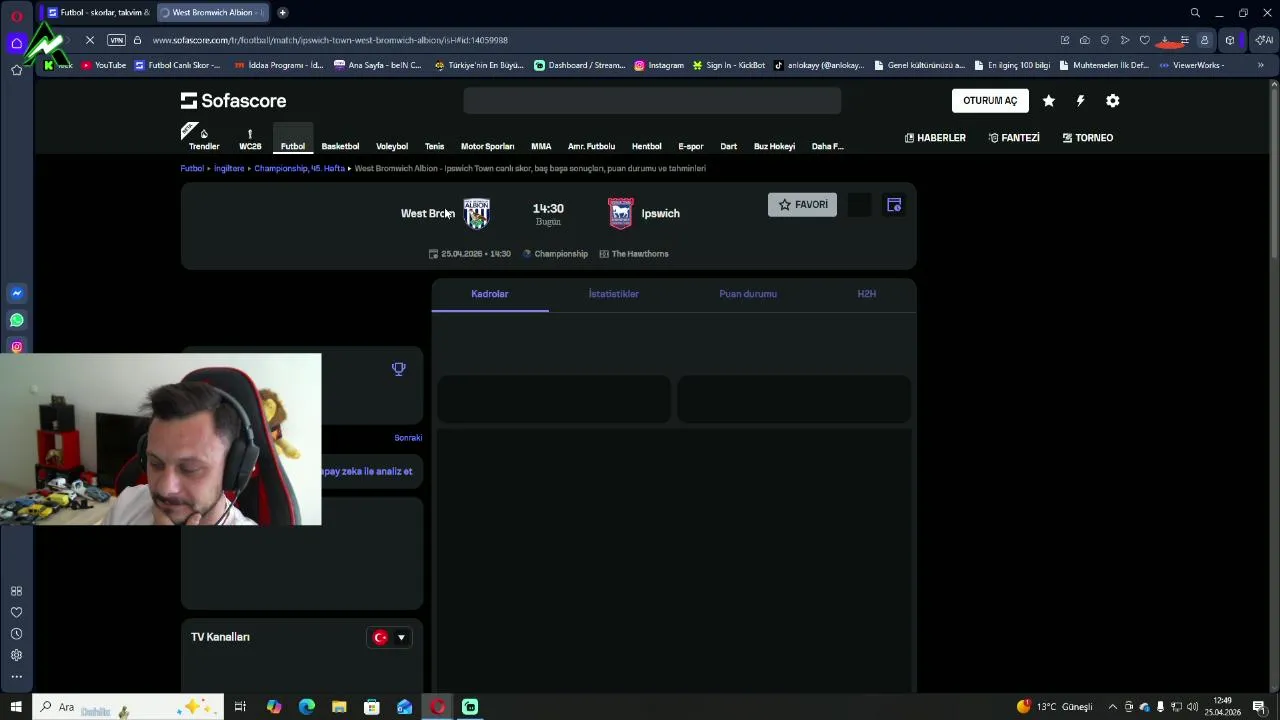This screenshot has height=720, width=1280.
Task: Open ViewerWorks bookmark
Action: point(1191,65)
